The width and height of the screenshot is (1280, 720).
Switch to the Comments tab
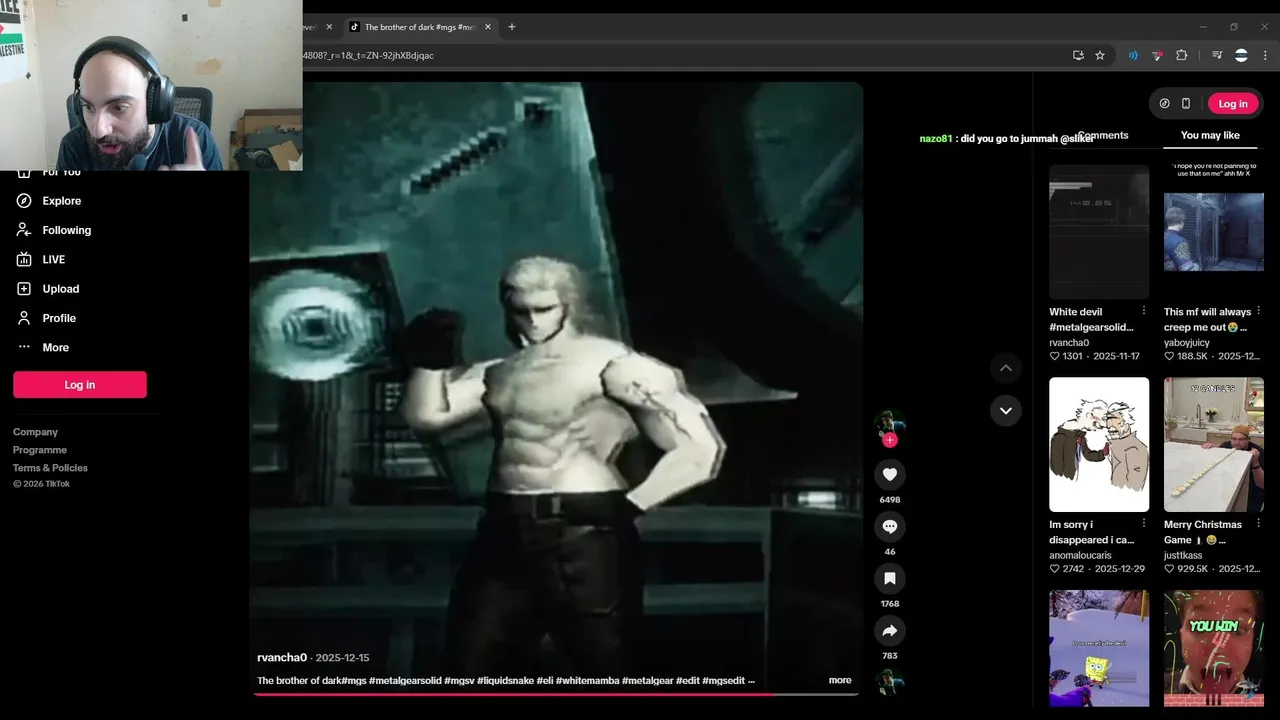pyautogui.click(x=1103, y=135)
